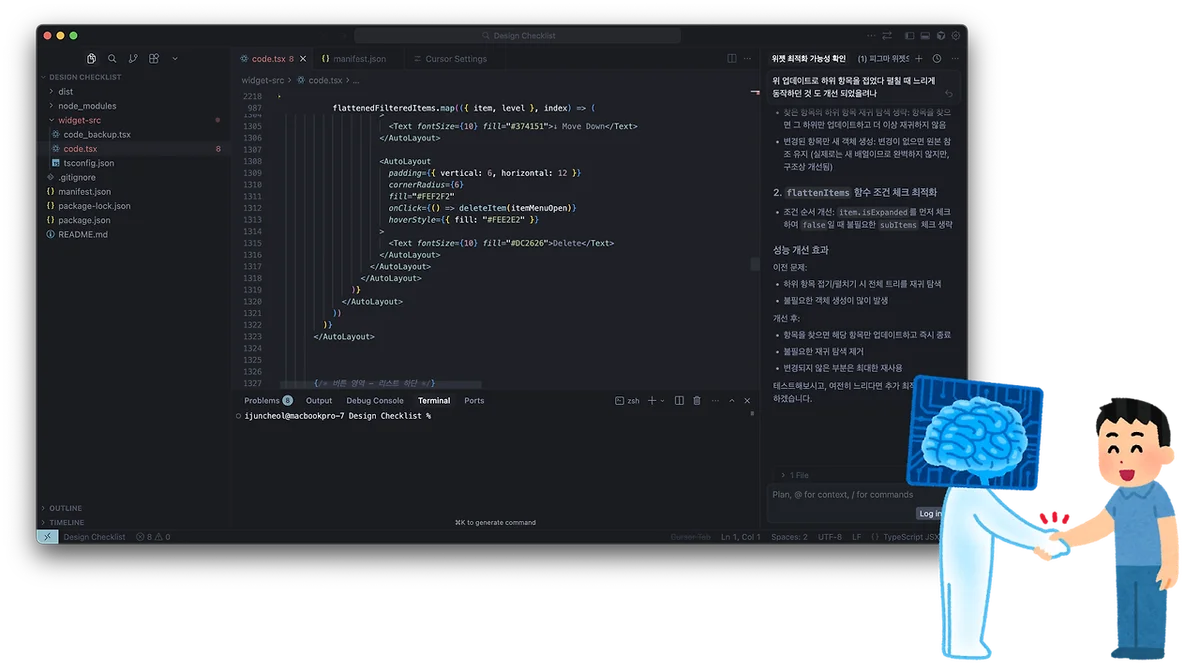Click the Design Checklist command search bar

(x=517, y=36)
